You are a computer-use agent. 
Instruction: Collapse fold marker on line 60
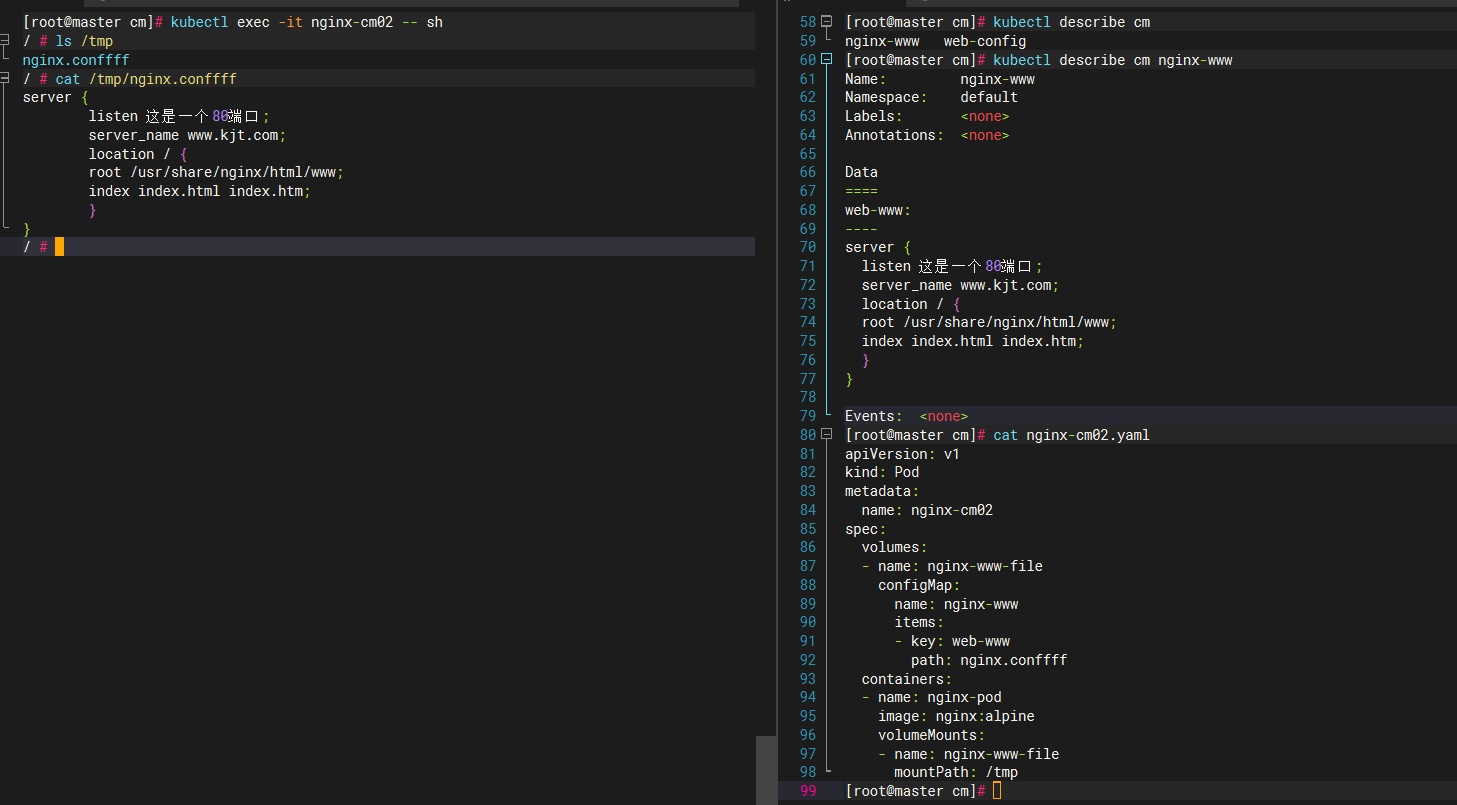point(827,60)
